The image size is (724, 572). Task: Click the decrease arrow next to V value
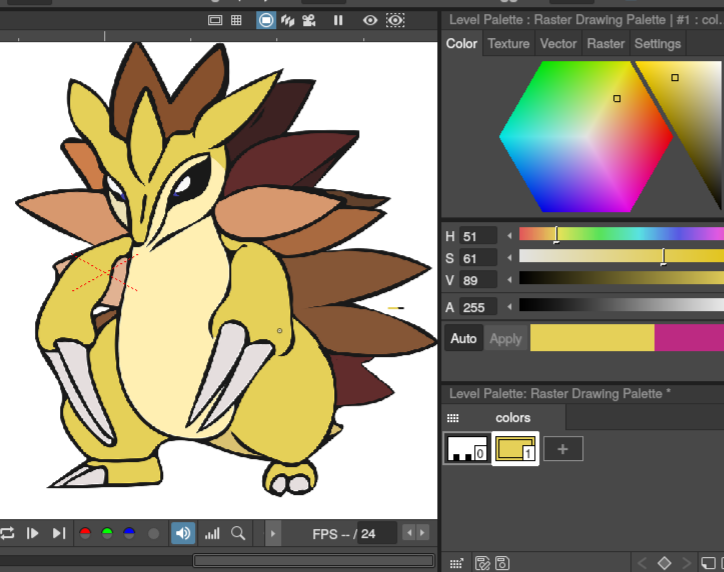point(509,280)
